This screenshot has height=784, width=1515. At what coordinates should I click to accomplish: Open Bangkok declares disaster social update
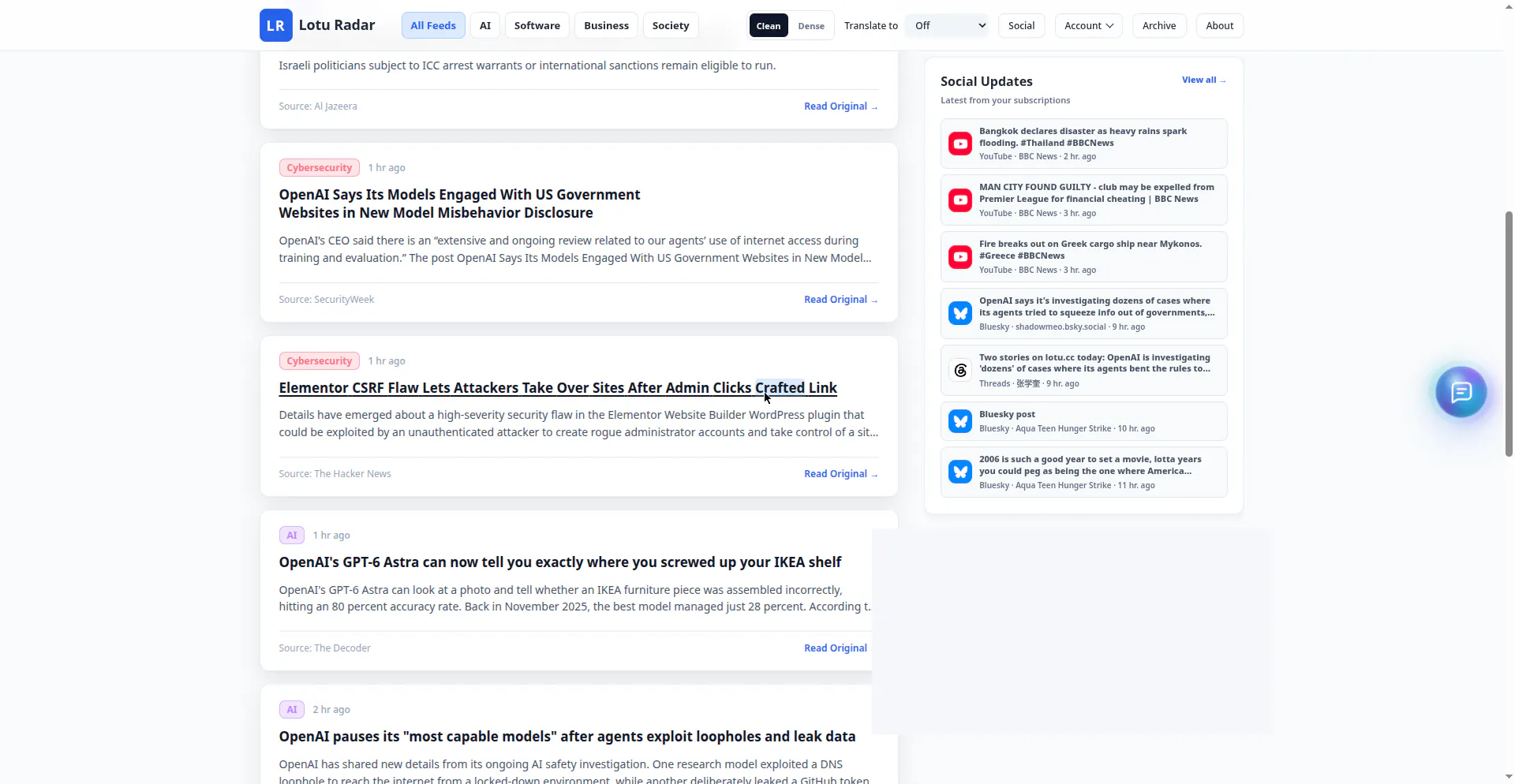(x=1084, y=144)
